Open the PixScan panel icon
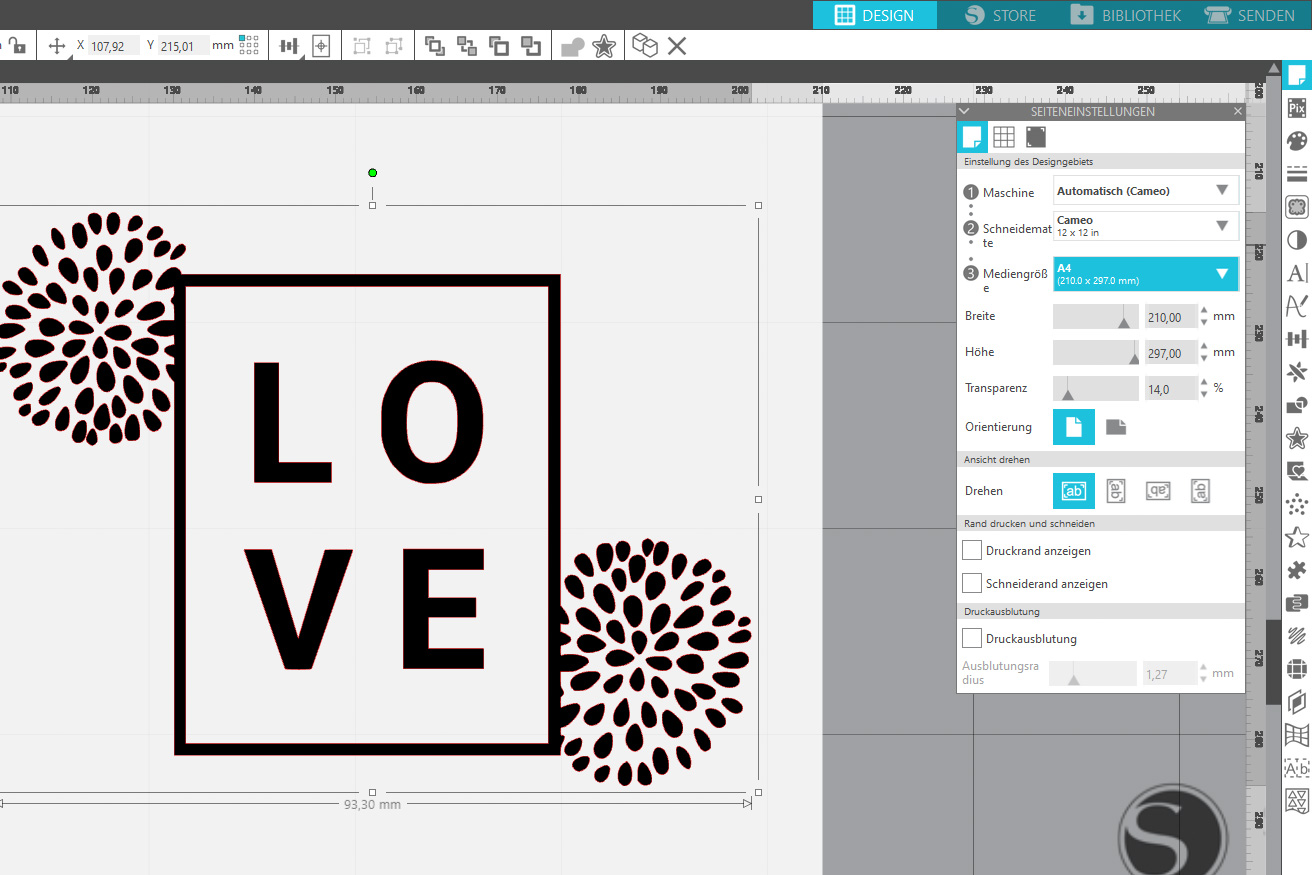 1297,108
